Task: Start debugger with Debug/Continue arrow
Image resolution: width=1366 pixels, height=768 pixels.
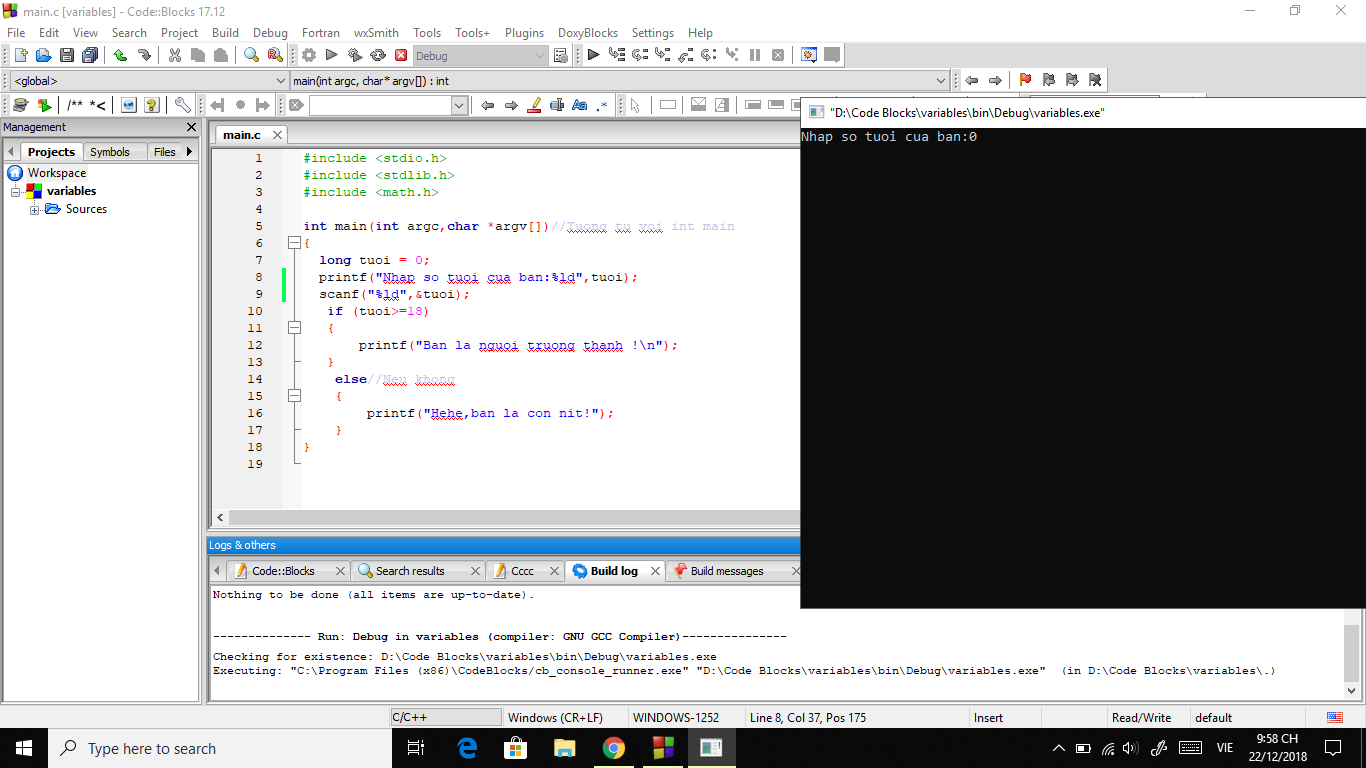Action: click(x=593, y=56)
